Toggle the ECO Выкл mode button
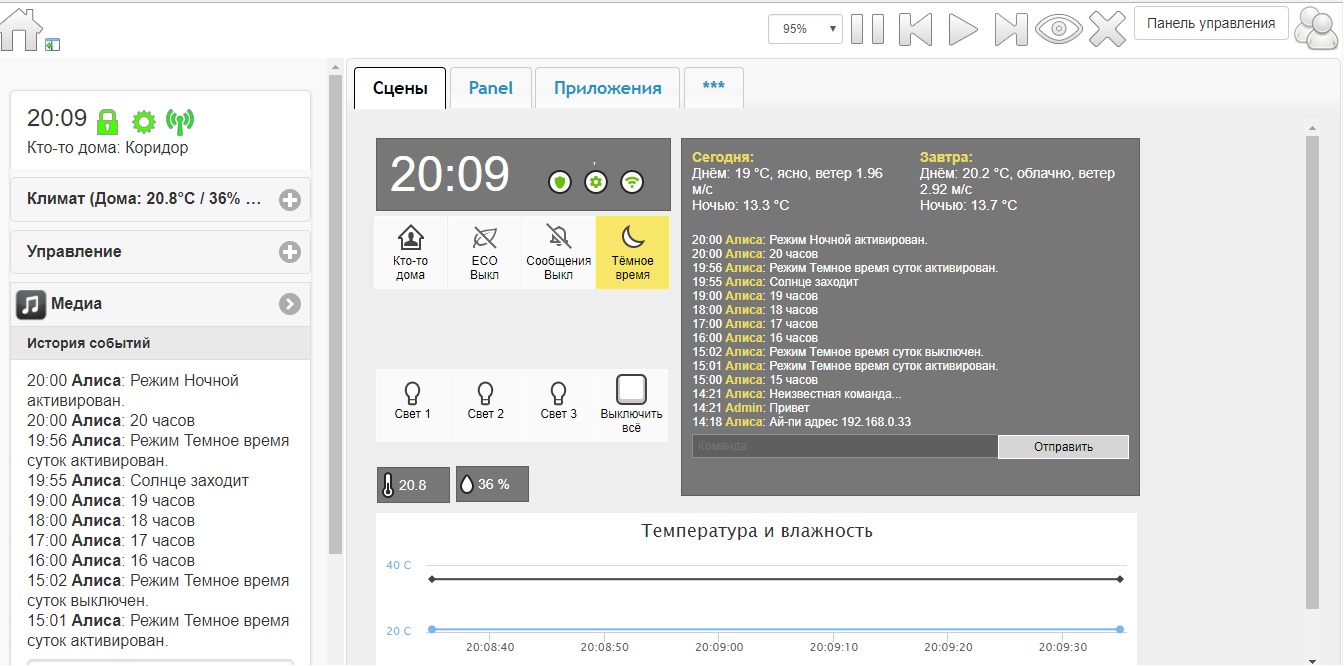The width and height of the screenshot is (1344, 666). [485, 252]
